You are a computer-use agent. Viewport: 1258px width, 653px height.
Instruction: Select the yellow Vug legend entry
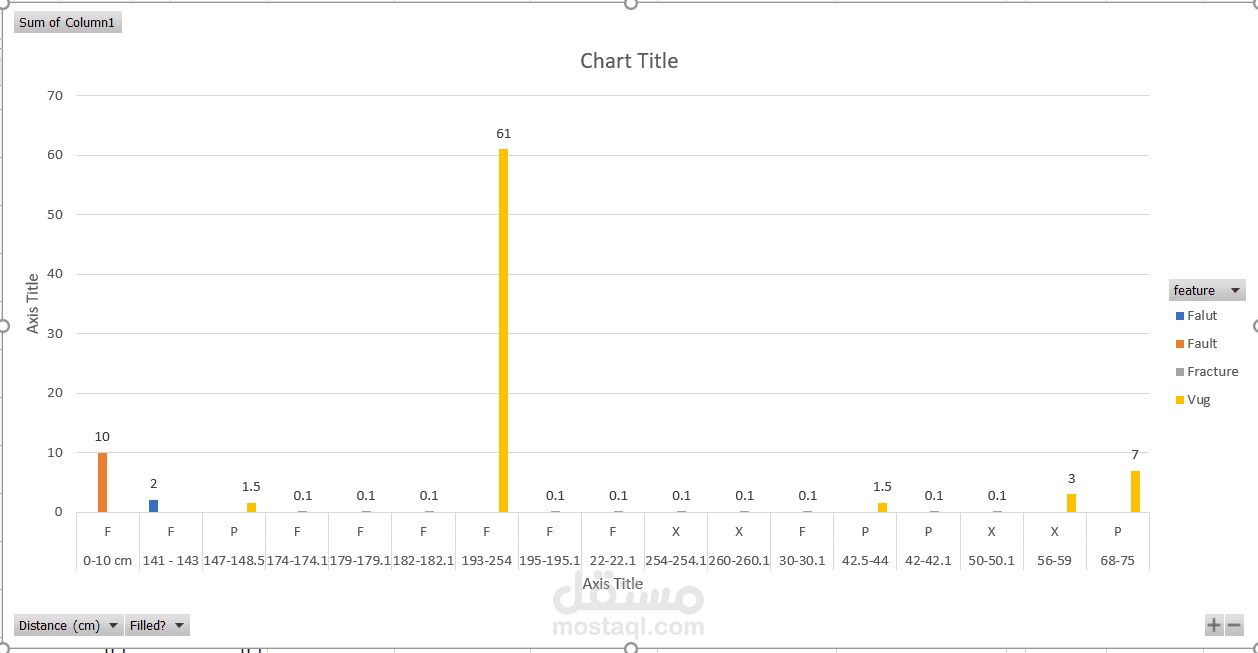1193,400
